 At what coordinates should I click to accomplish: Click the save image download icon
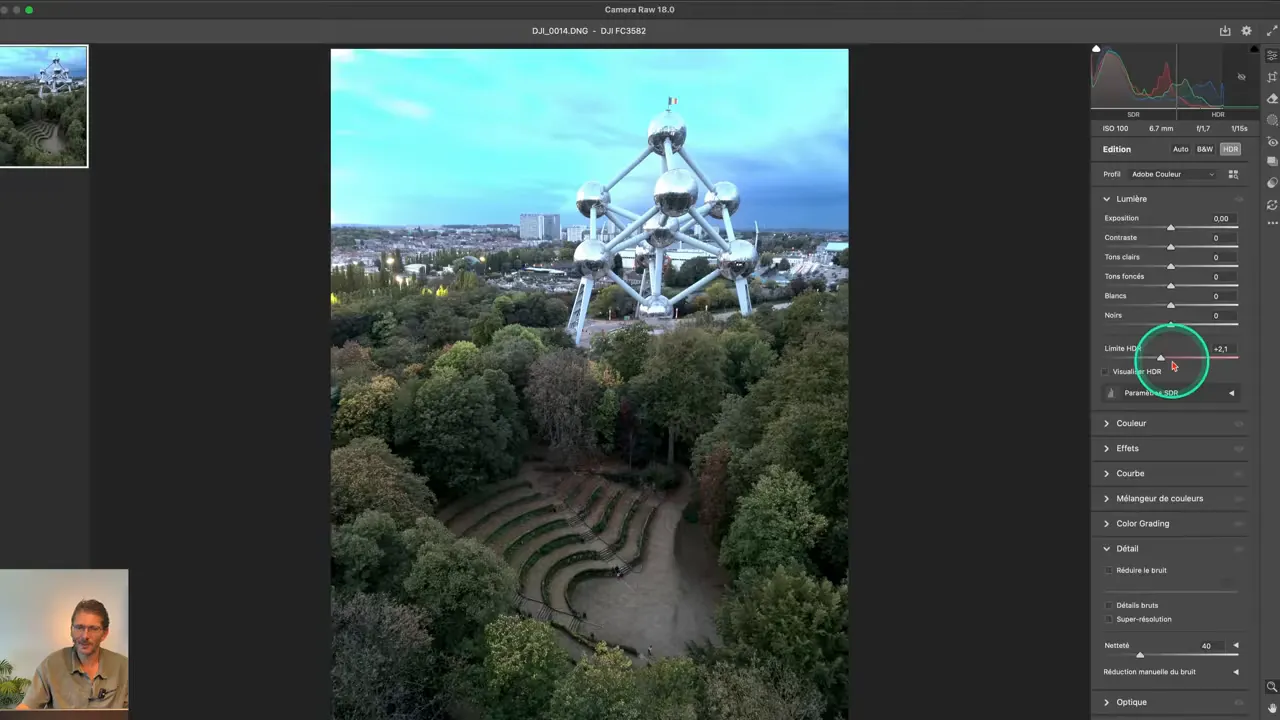pyautogui.click(x=1225, y=31)
